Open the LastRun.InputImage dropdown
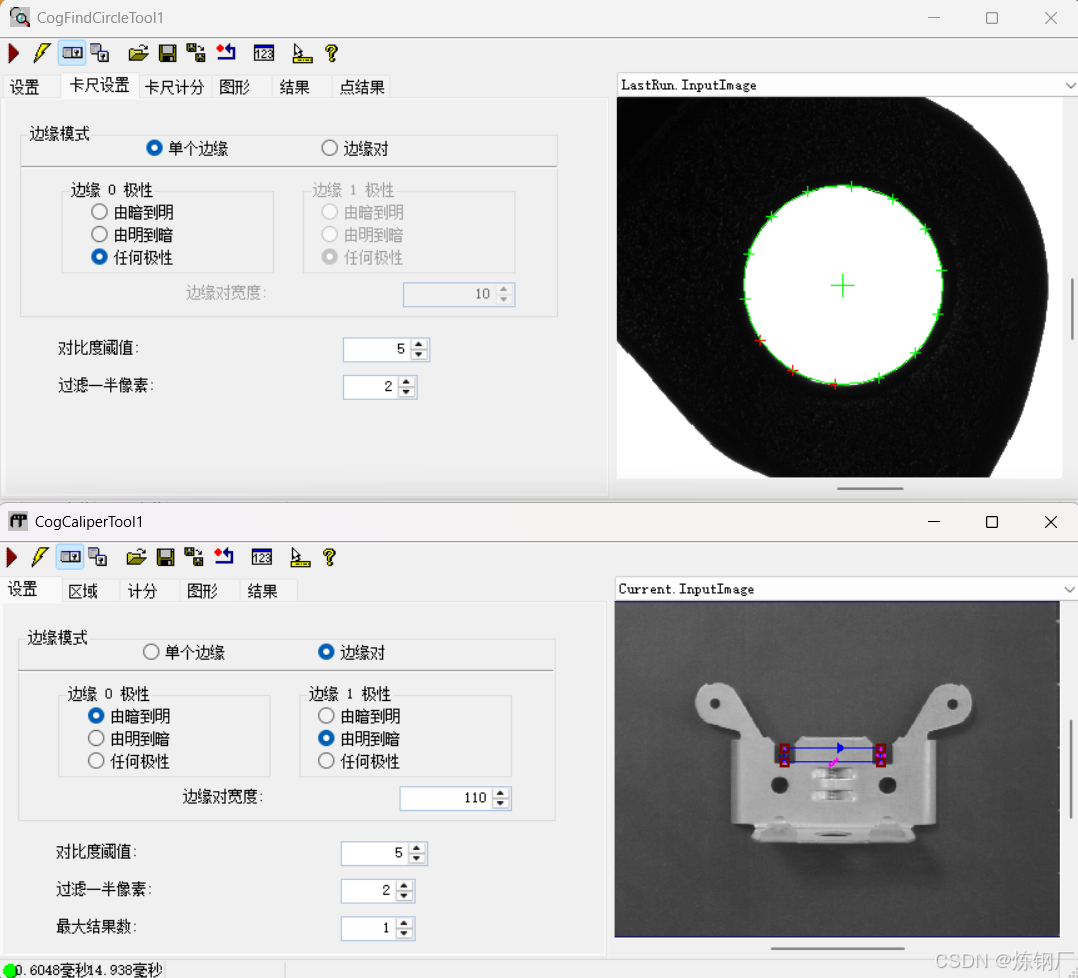Screen dimensions: 1078x978 point(1069,85)
